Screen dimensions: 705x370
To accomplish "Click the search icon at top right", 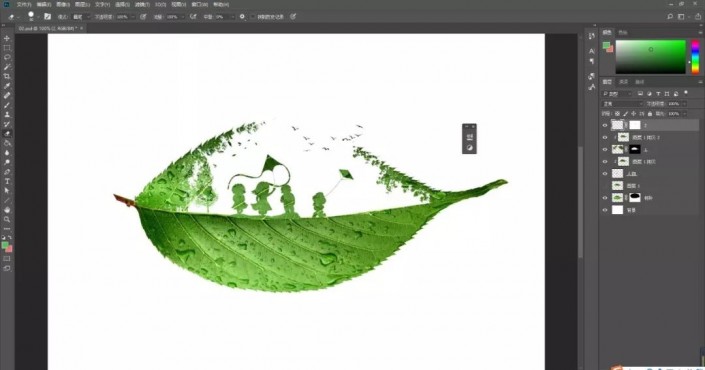I will (x=670, y=17).
